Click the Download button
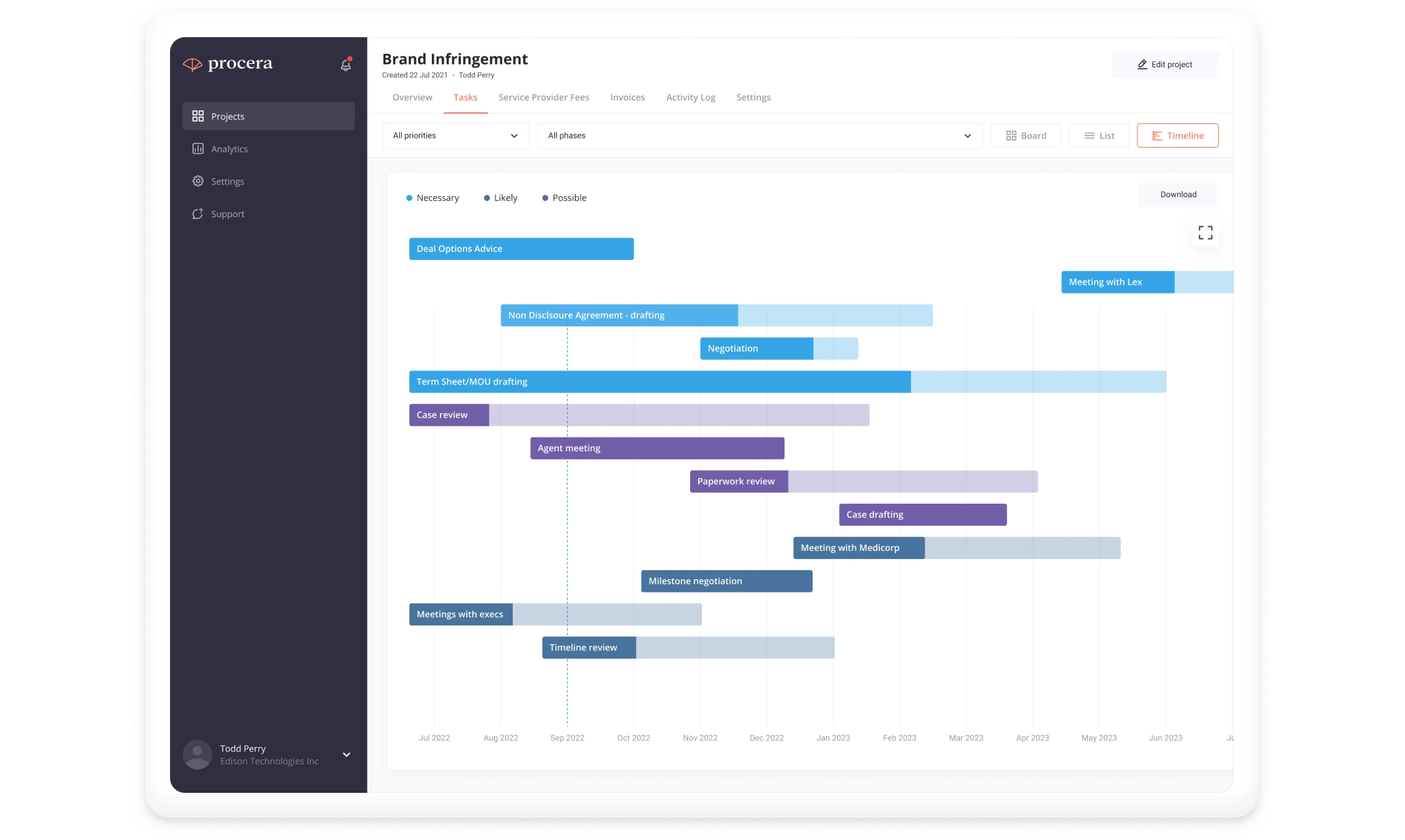The width and height of the screenshot is (1405, 840). tap(1178, 194)
